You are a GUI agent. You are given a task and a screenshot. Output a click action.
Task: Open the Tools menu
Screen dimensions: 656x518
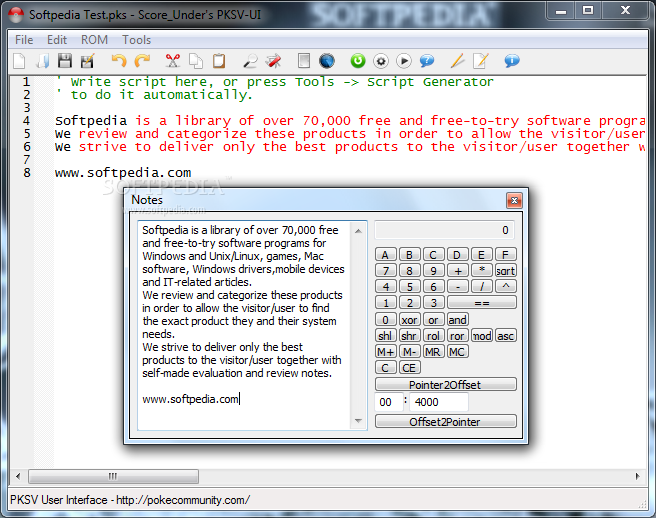136,40
